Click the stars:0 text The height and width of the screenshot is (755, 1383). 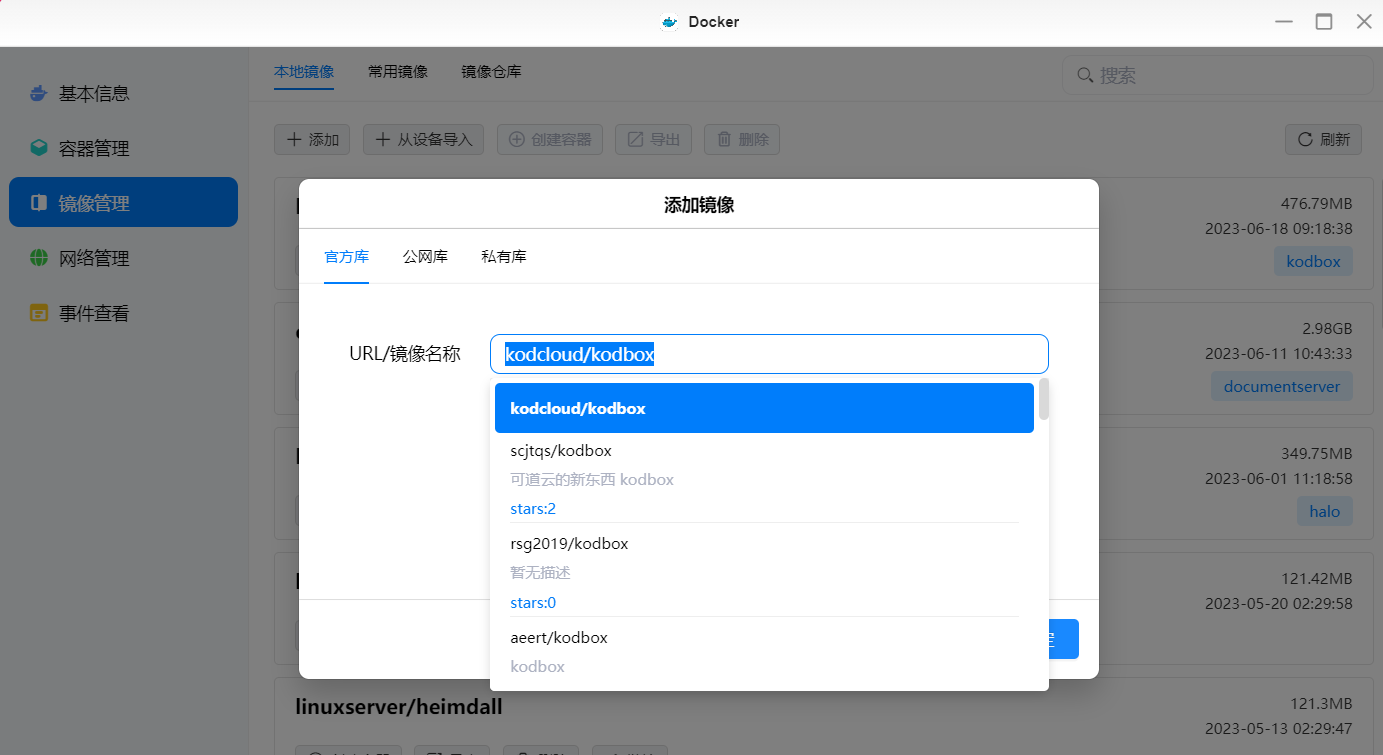tap(533, 603)
